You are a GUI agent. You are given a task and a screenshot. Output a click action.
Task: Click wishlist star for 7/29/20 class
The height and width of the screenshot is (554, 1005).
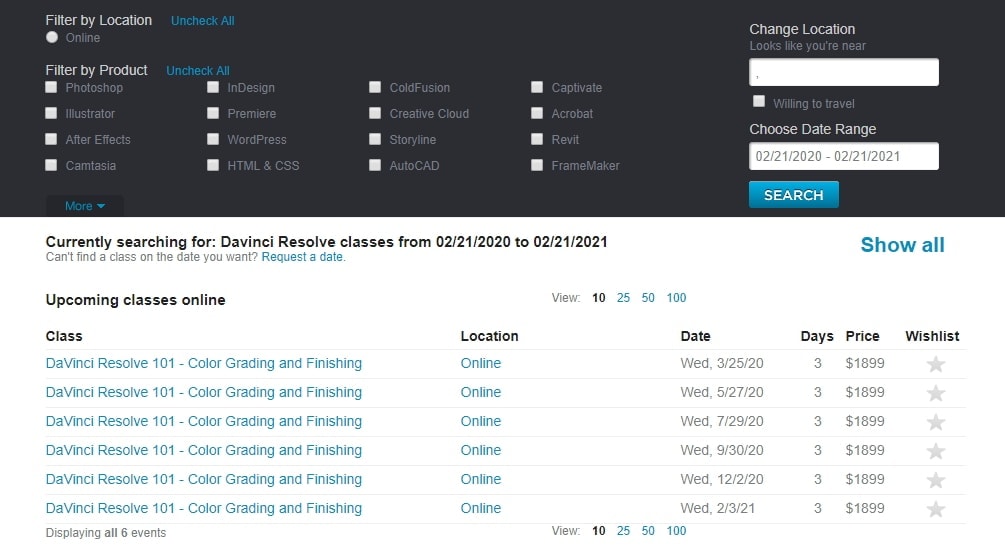[935, 422]
